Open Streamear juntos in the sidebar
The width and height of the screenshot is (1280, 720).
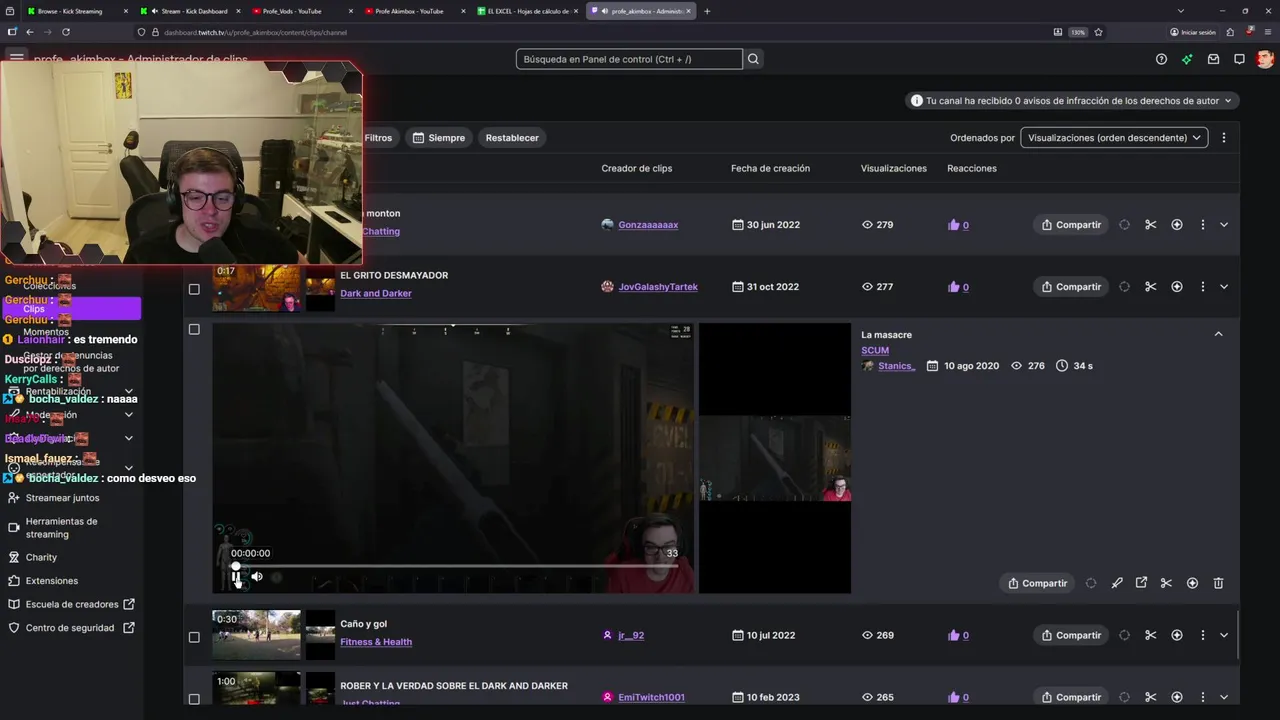pyautogui.click(x=62, y=498)
